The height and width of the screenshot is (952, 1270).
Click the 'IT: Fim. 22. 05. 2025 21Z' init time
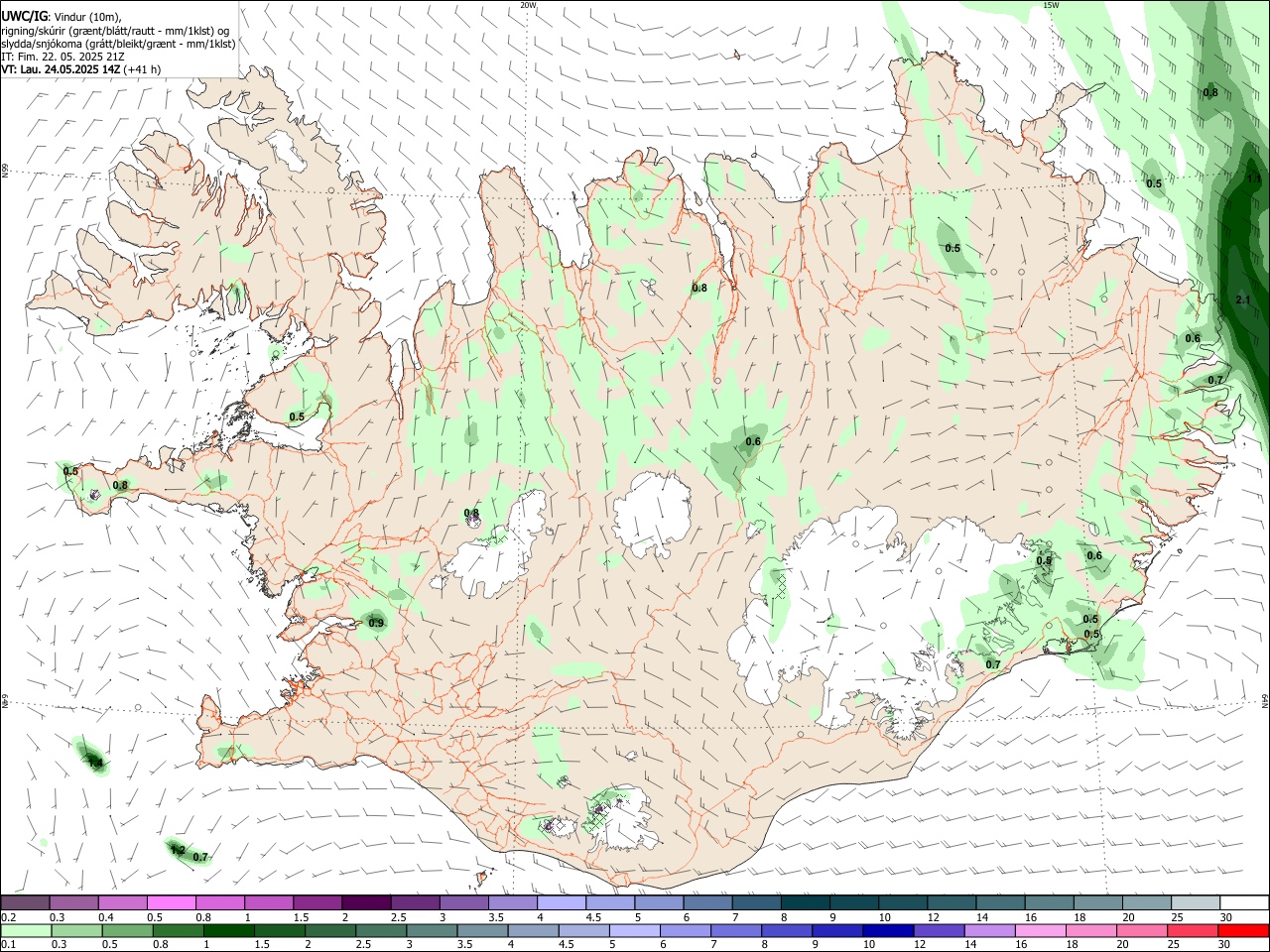(x=63, y=57)
